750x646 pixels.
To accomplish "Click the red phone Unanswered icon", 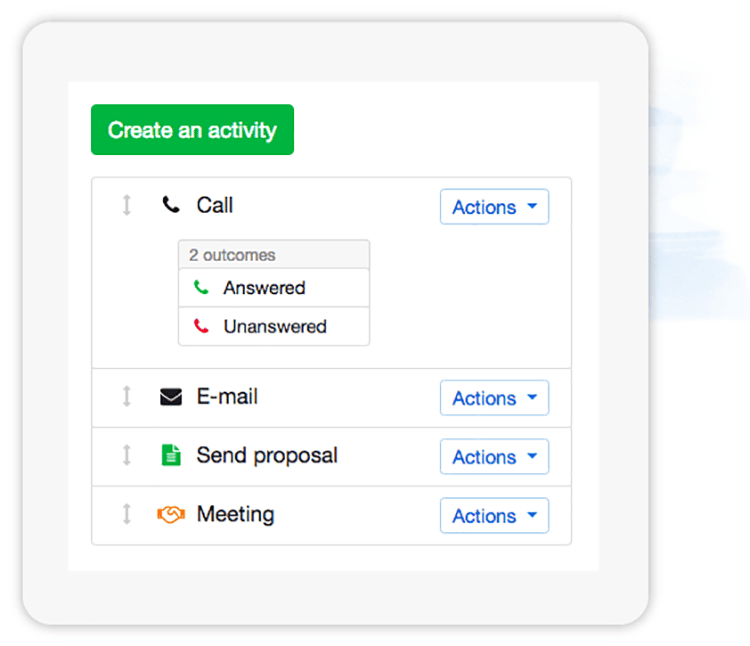I will point(201,326).
